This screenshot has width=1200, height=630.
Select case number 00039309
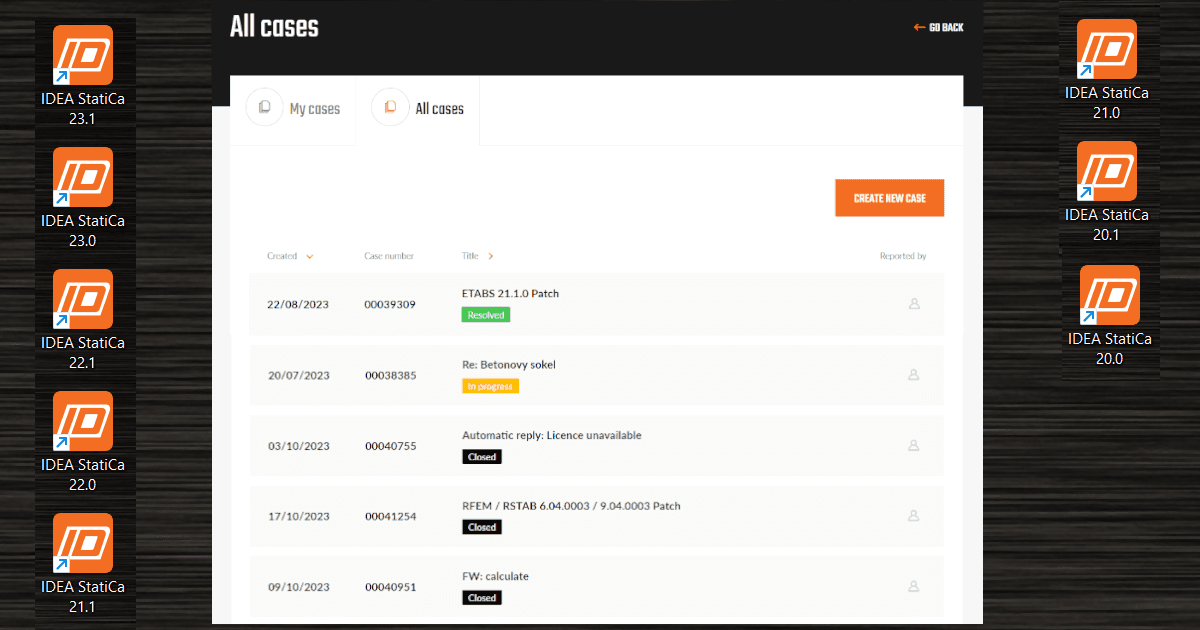tap(390, 305)
